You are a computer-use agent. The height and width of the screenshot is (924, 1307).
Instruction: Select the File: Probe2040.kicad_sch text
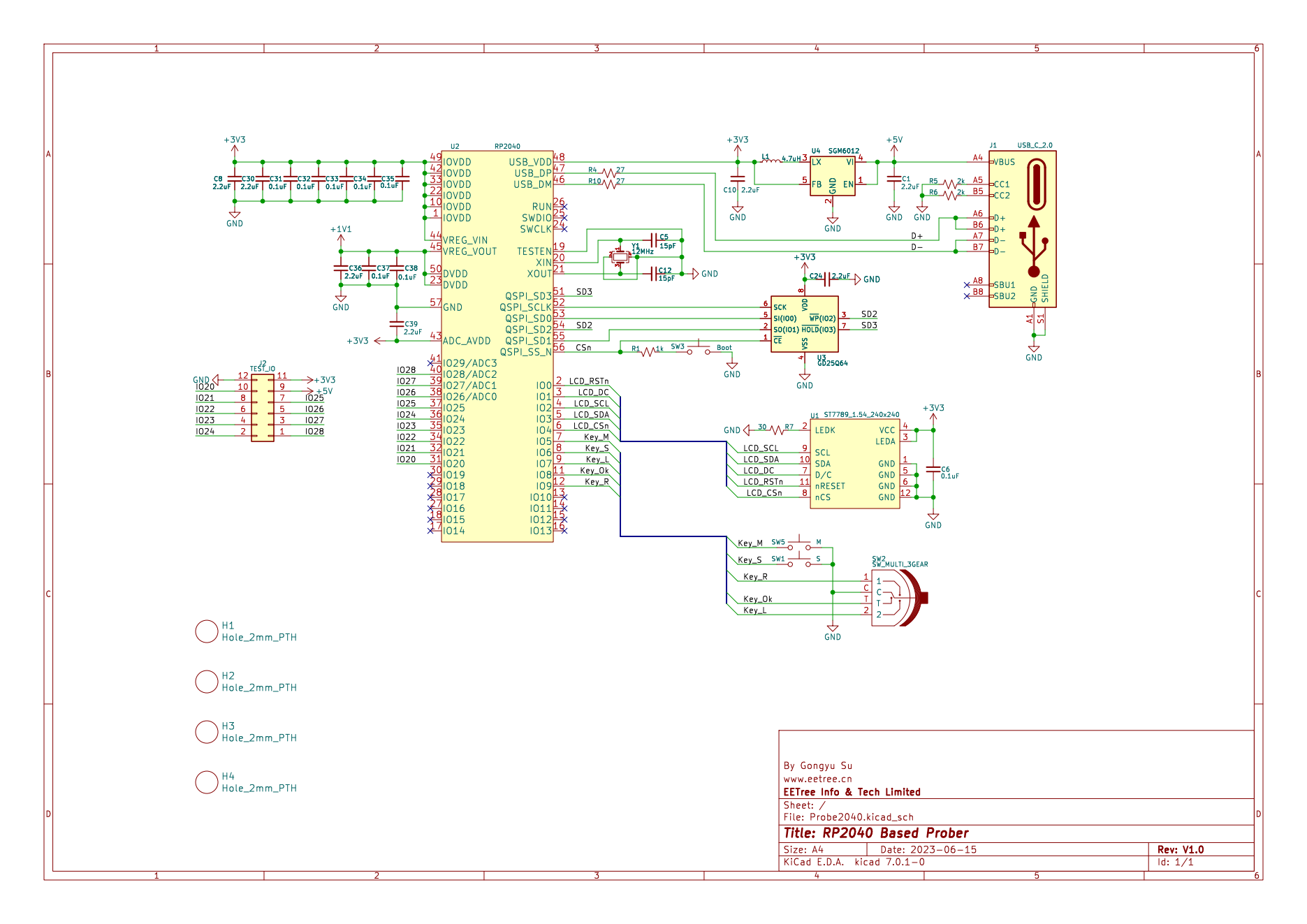pyautogui.click(x=848, y=817)
